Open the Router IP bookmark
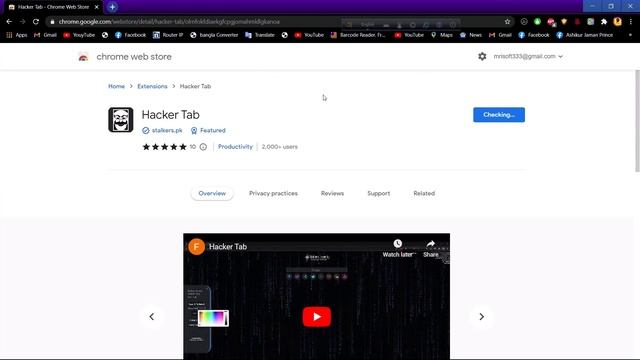 point(168,35)
